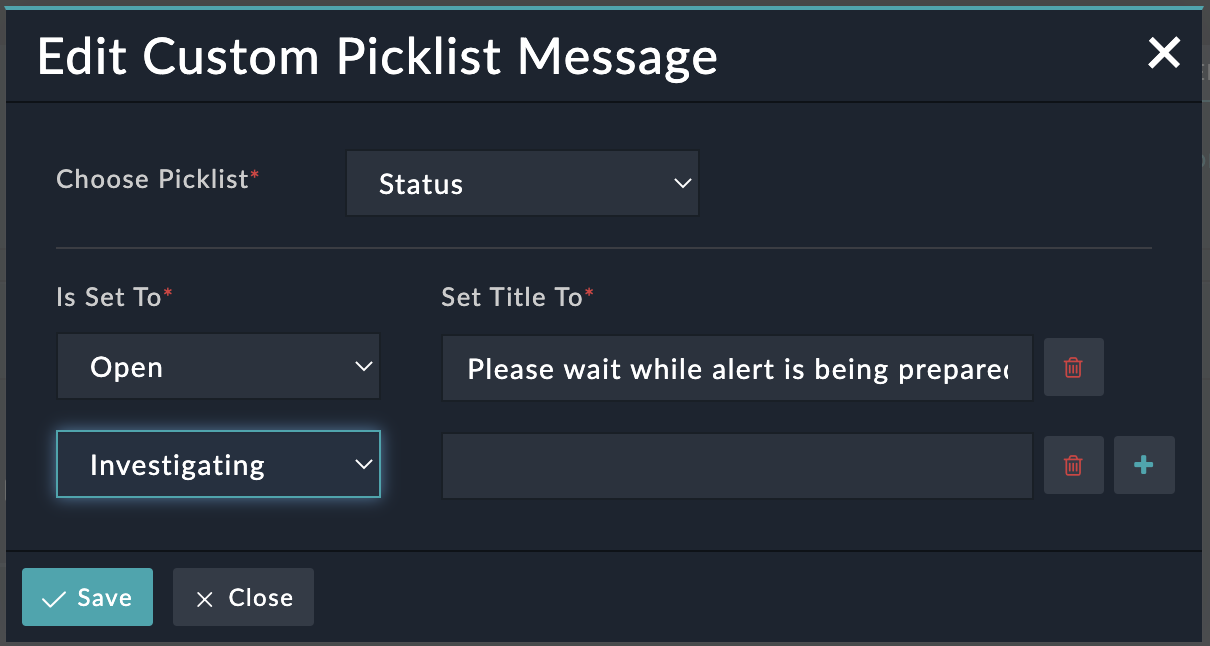Click the checkmark icon on Save
The image size is (1210, 646).
[53, 598]
